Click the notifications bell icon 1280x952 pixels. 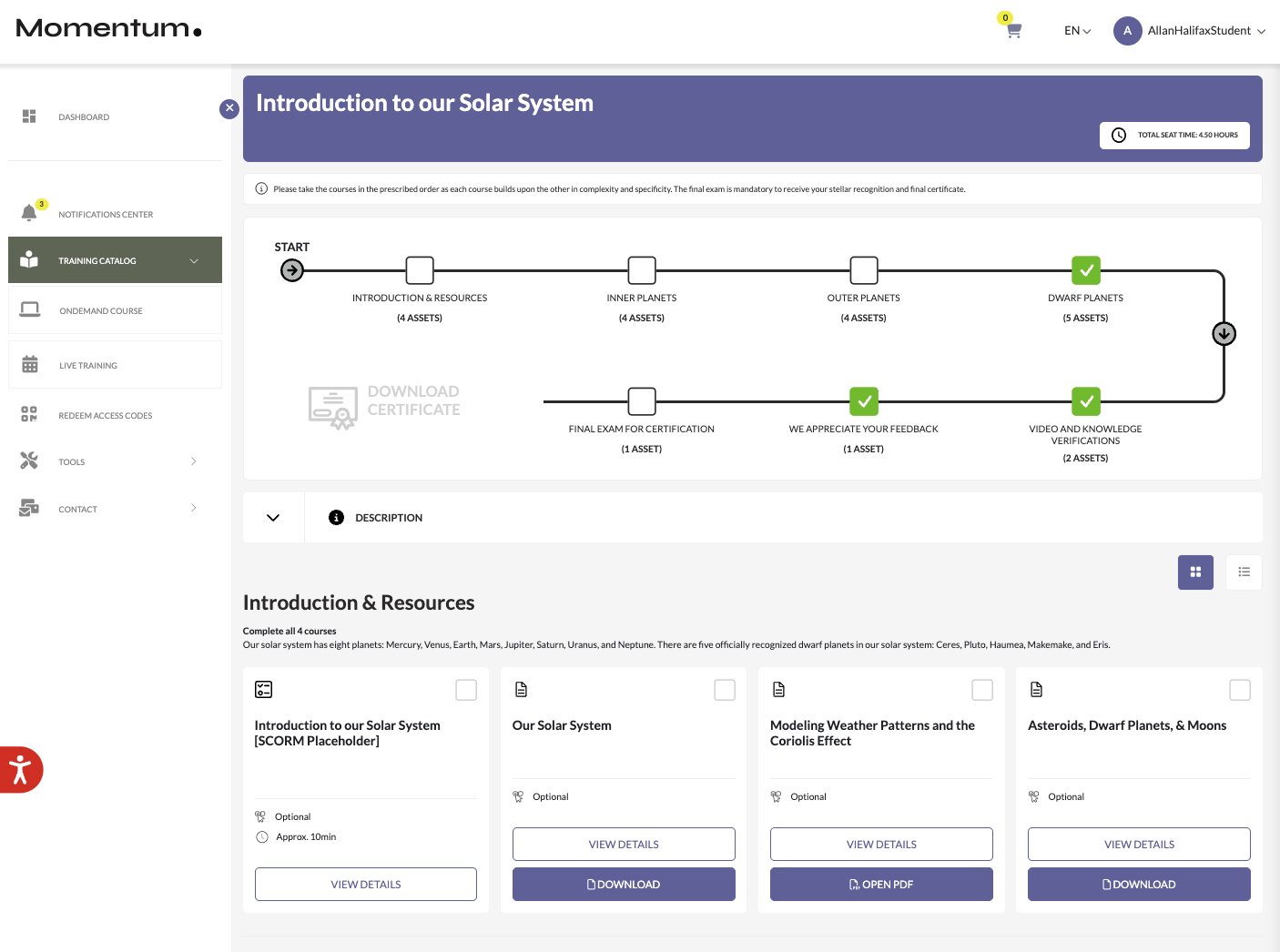(29, 213)
